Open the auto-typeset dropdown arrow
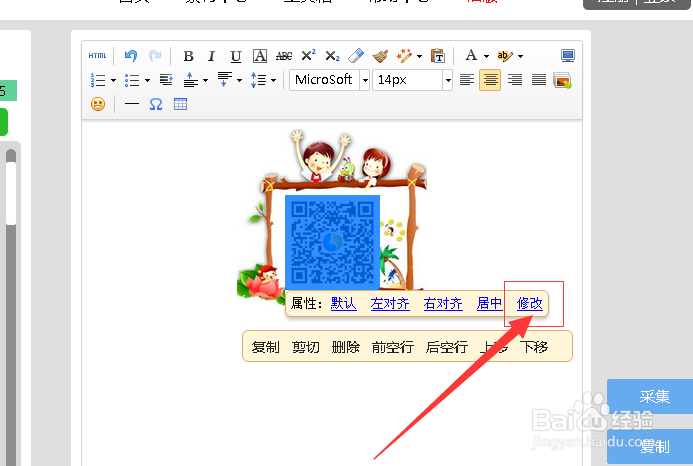The height and width of the screenshot is (466, 693). [419, 56]
